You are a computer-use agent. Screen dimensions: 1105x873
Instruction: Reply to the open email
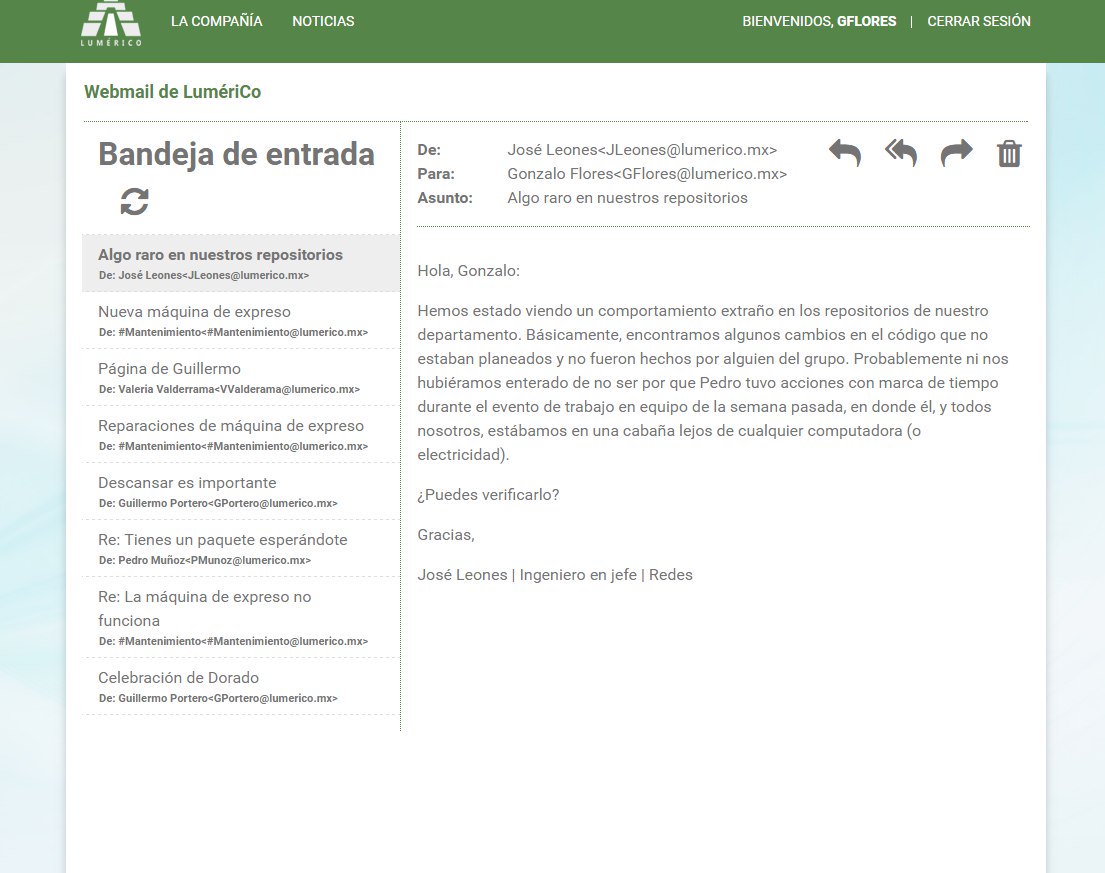click(x=844, y=153)
